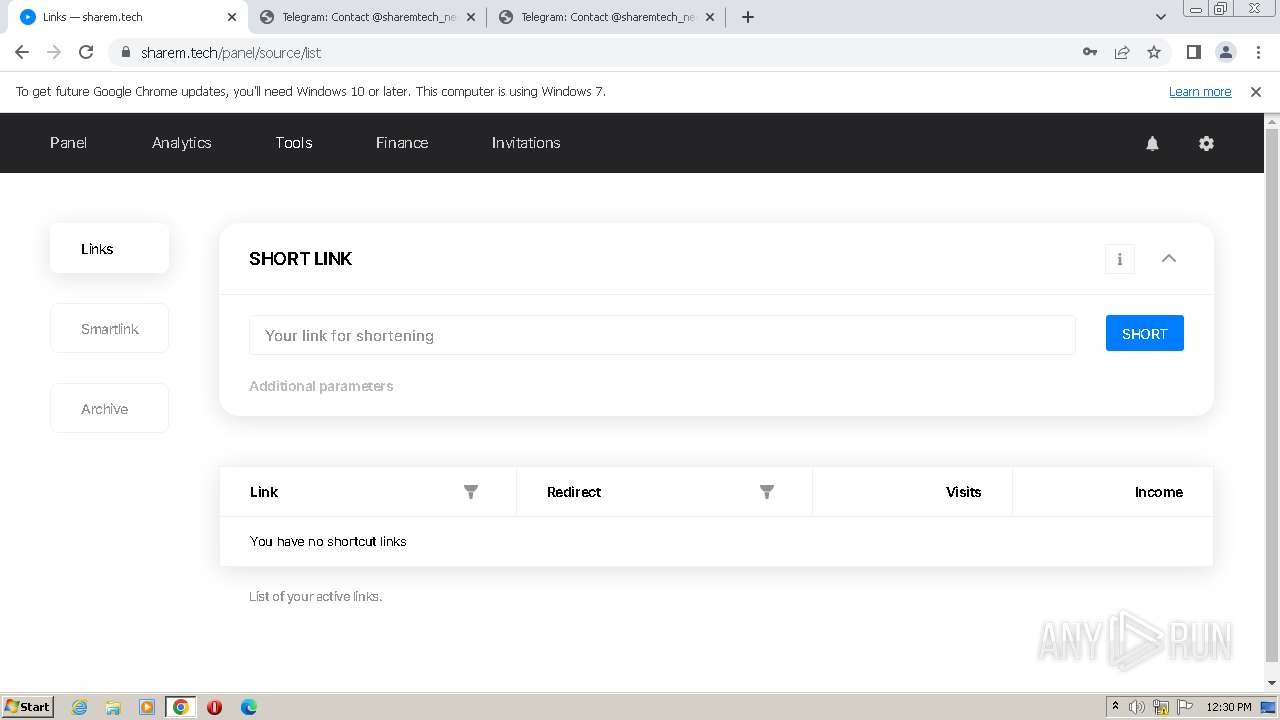Click the volume icon in system tray
The image size is (1280, 720).
click(1137, 707)
